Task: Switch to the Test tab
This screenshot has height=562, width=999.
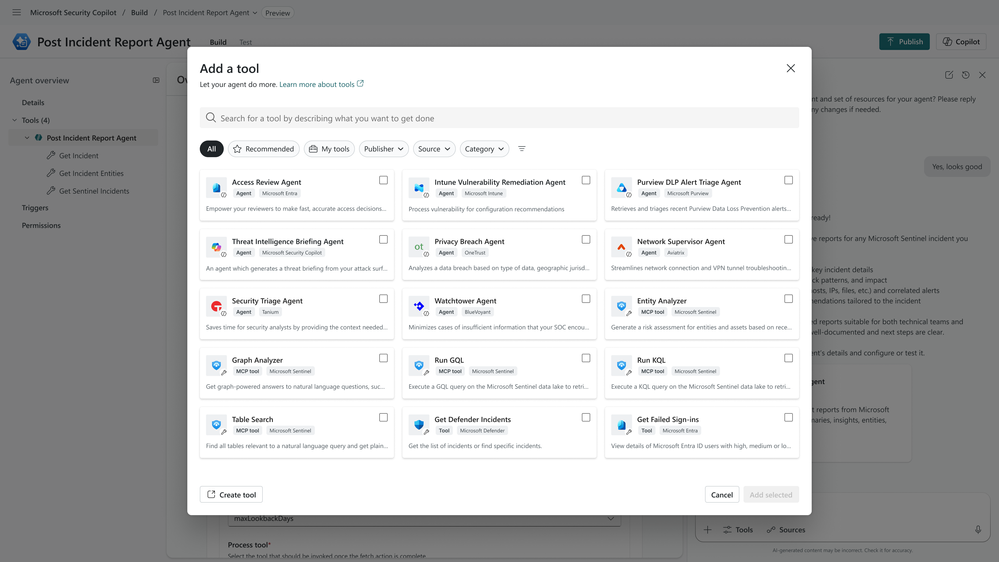Action: [x=245, y=42]
